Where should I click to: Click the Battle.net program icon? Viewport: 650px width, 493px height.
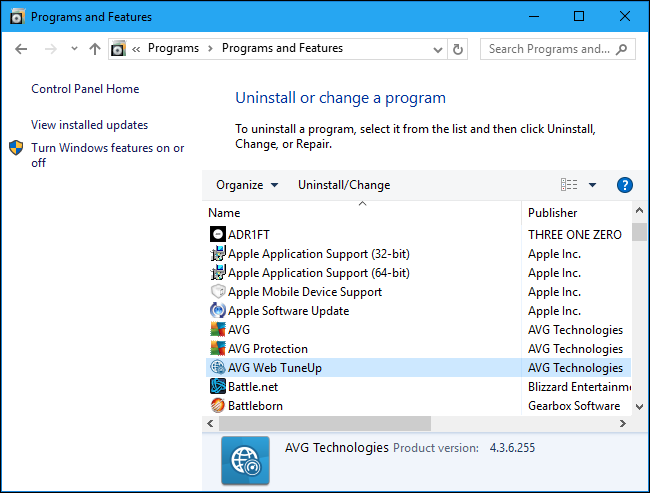click(x=218, y=387)
